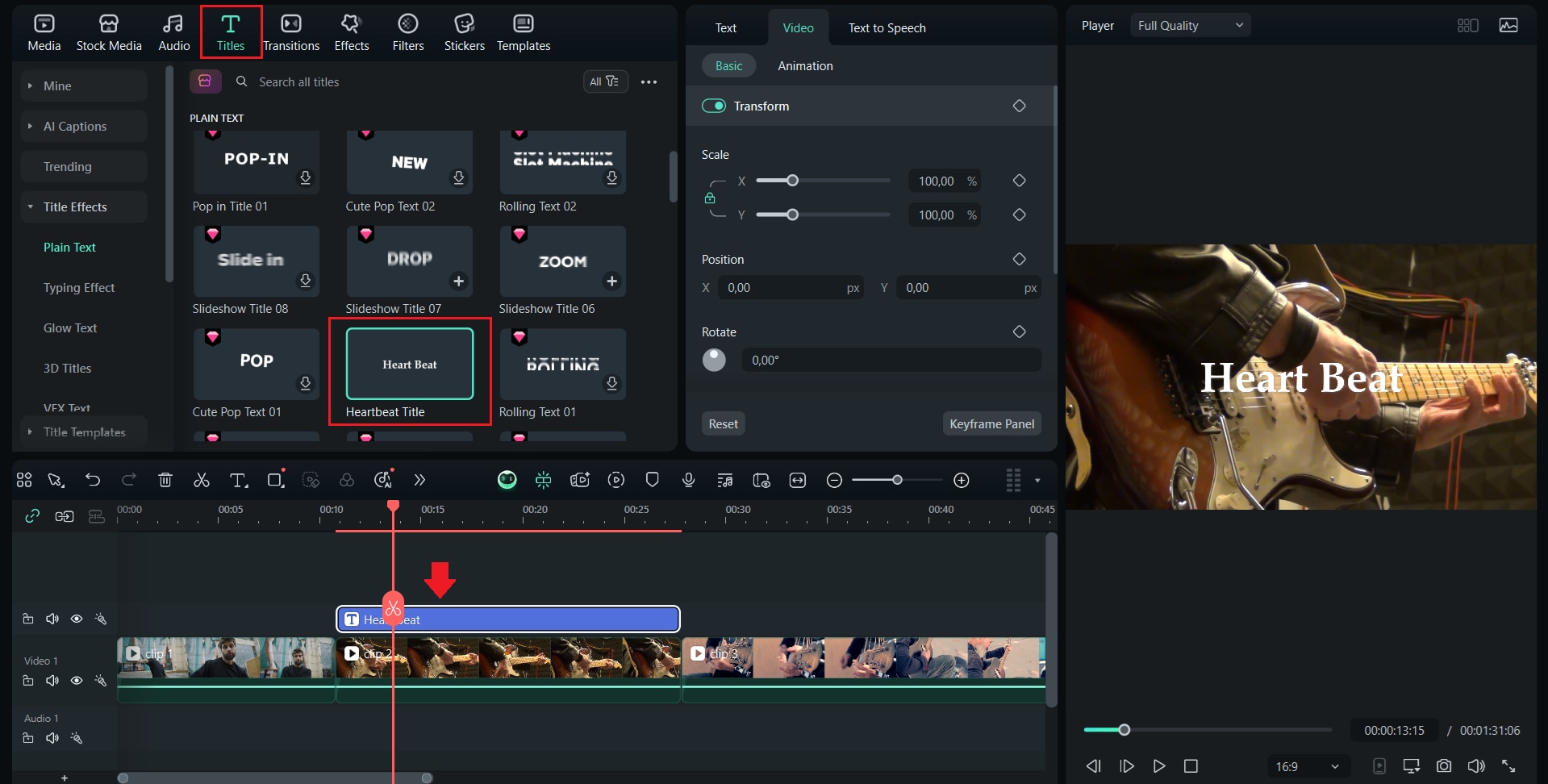Take a snapshot with the camera icon

point(1444,765)
